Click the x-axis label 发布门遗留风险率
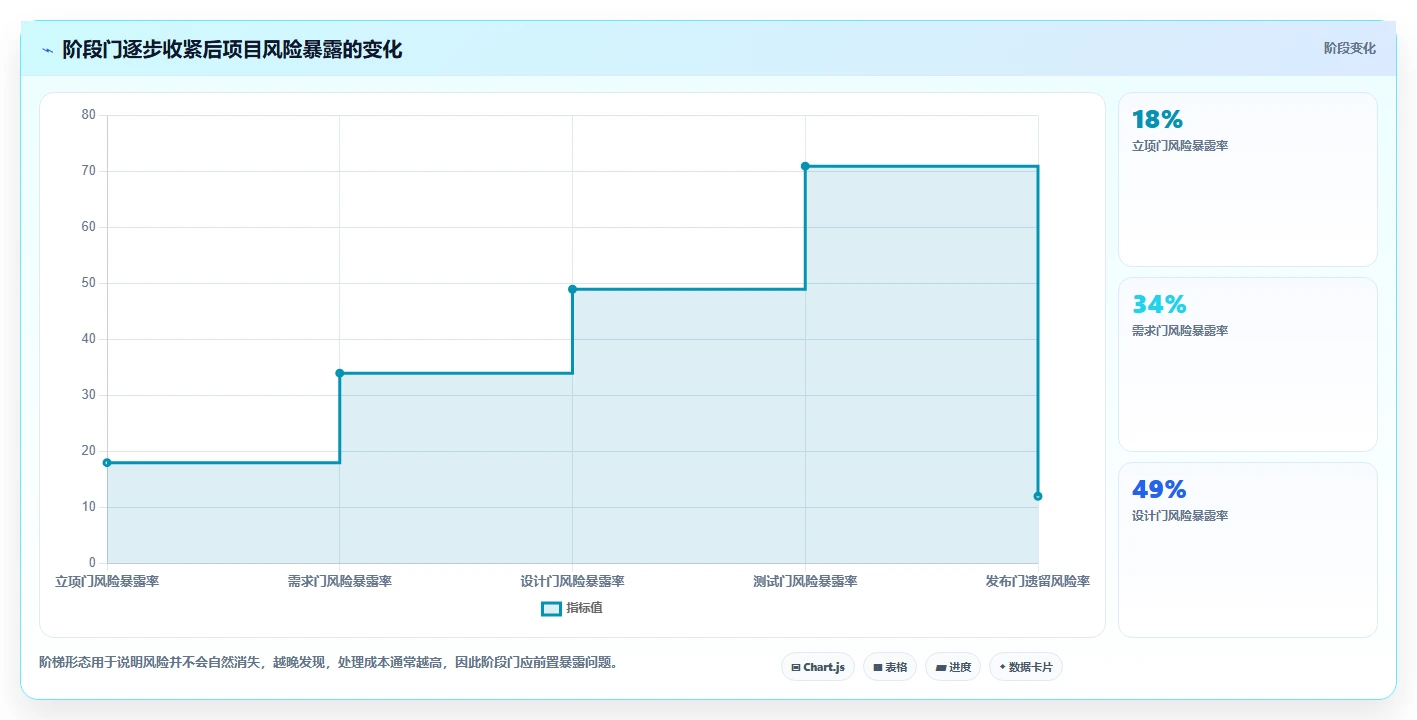Image resolution: width=1417 pixels, height=720 pixels. [x=1038, y=581]
